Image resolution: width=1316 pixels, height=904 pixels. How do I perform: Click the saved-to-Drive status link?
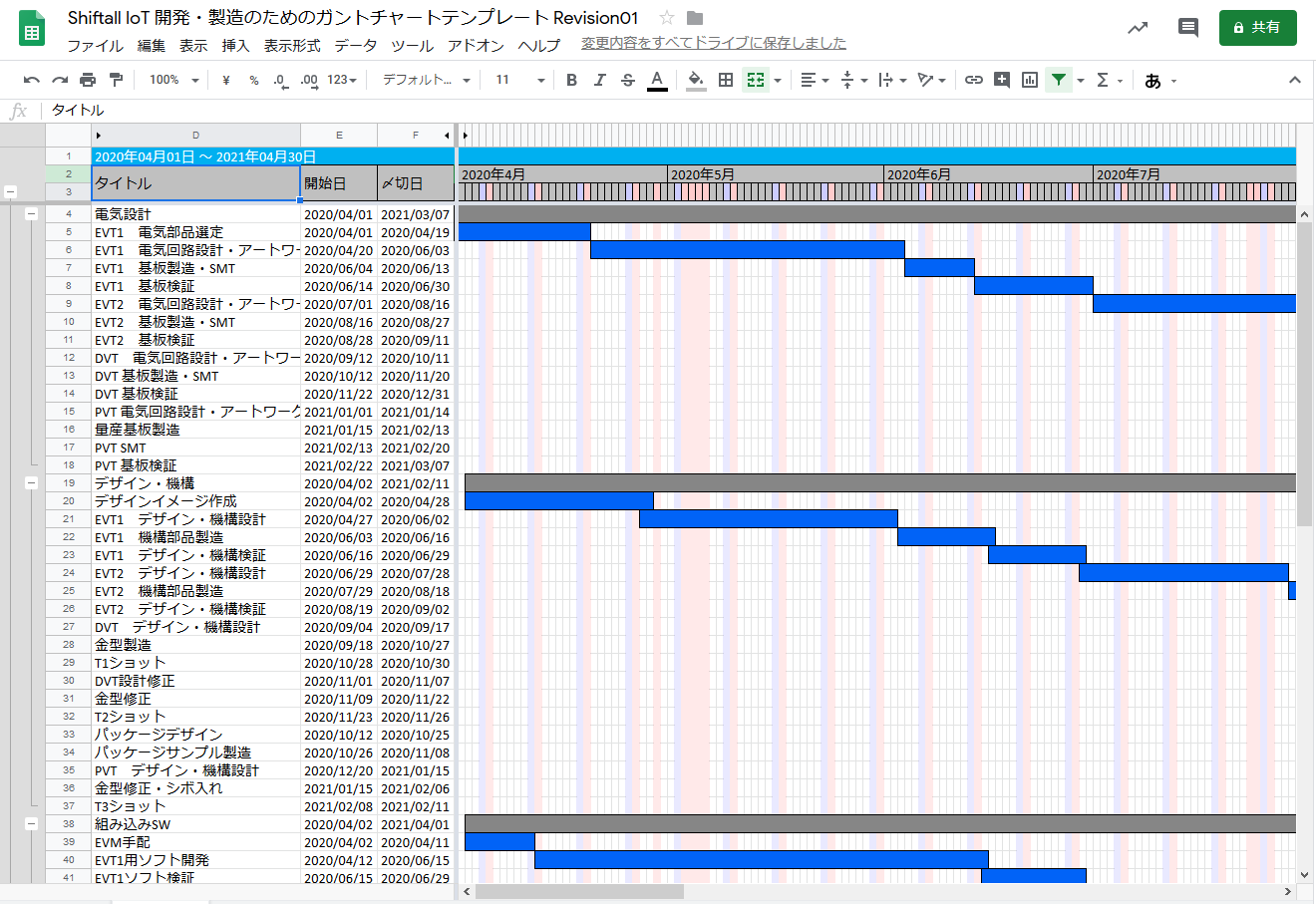714,43
